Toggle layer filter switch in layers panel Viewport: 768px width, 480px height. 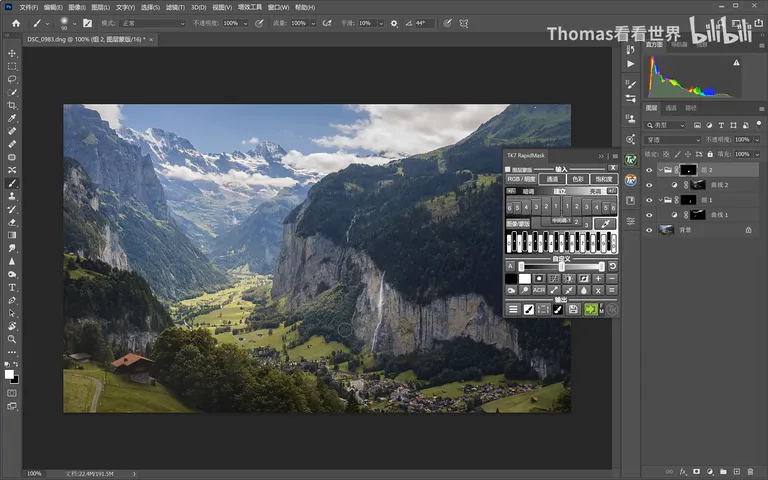[759, 125]
